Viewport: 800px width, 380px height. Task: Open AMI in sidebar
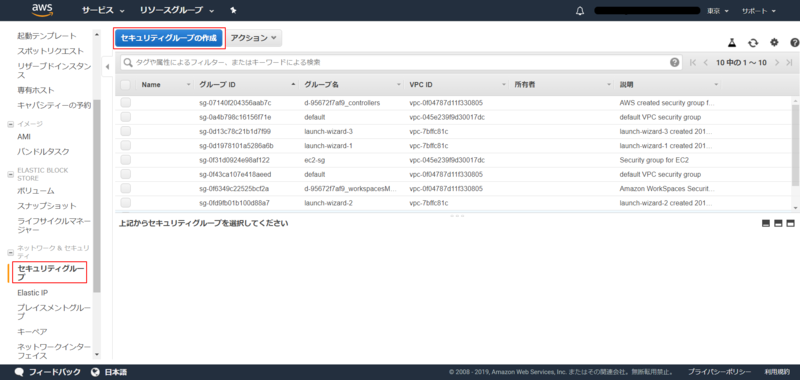[24, 137]
